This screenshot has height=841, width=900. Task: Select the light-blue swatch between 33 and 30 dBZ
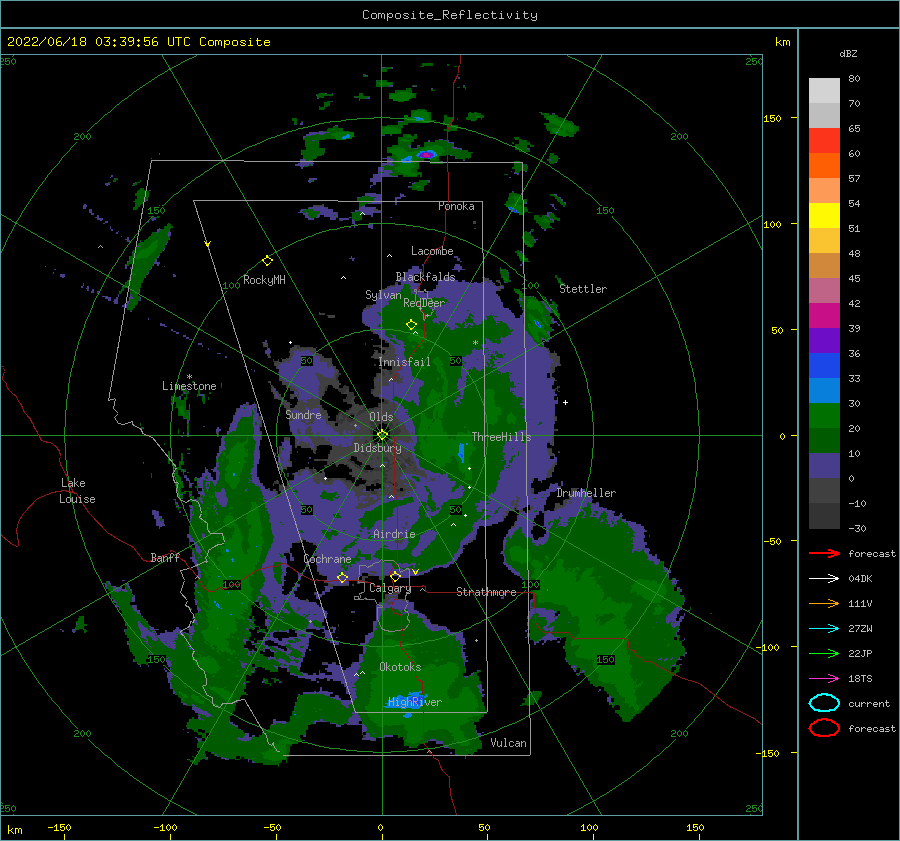824,391
